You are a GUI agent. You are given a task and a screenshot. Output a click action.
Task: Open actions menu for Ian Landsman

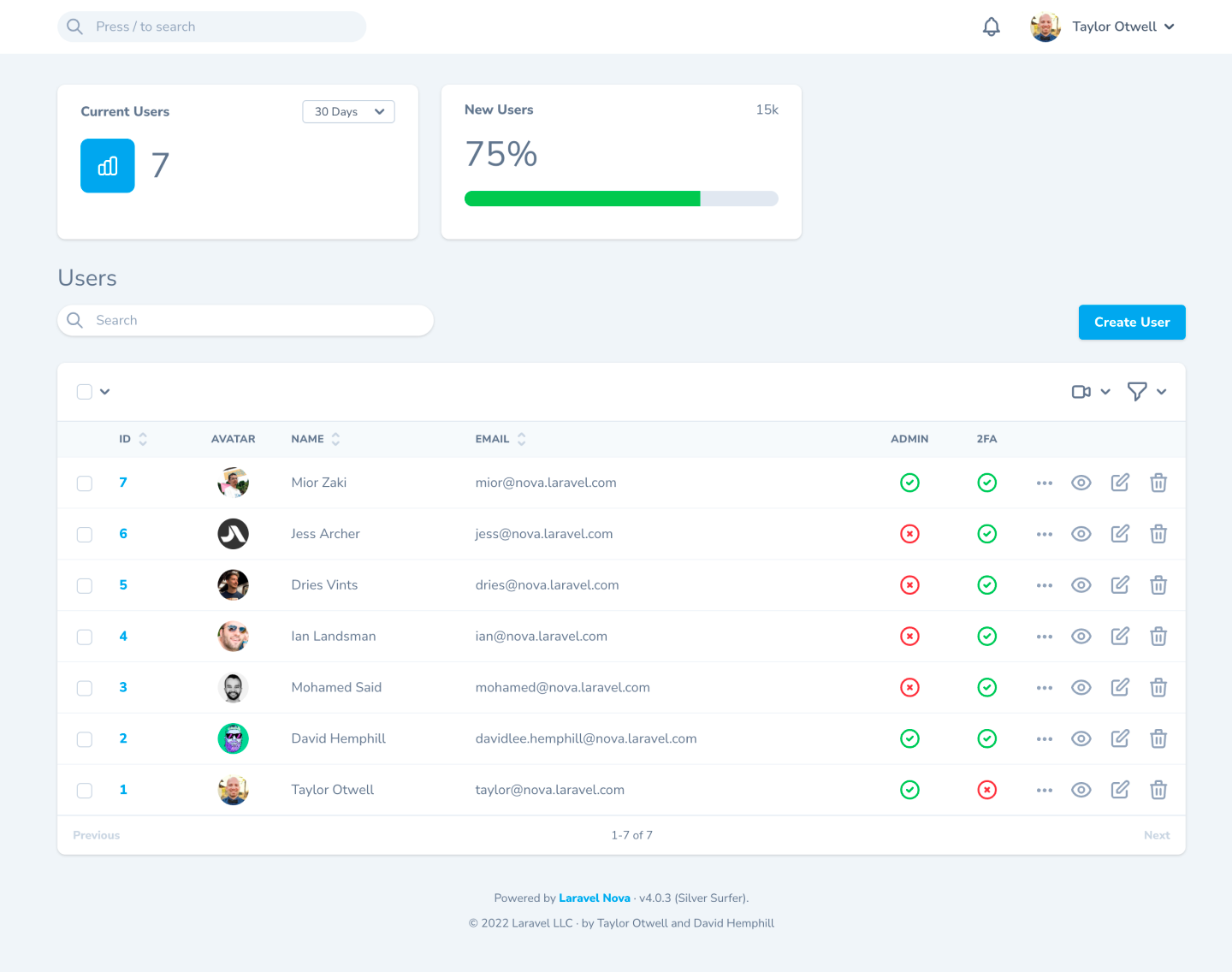tap(1044, 637)
